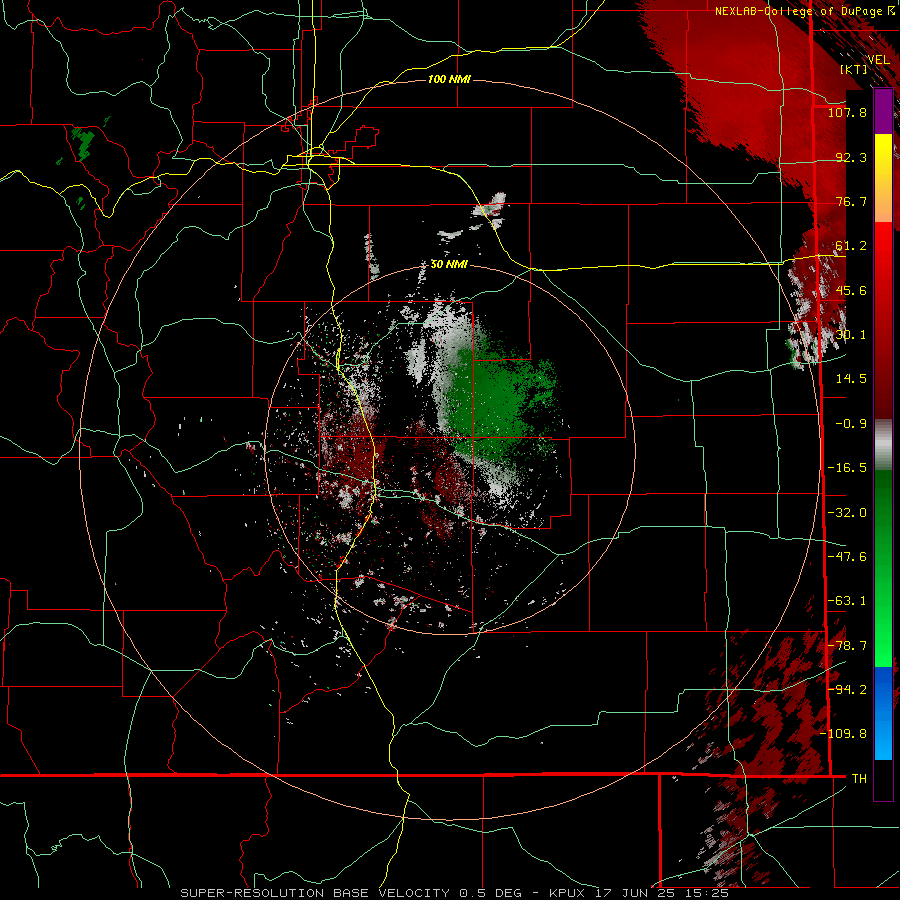Select the -78.7 value on velocity scale

(x=847, y=646)
